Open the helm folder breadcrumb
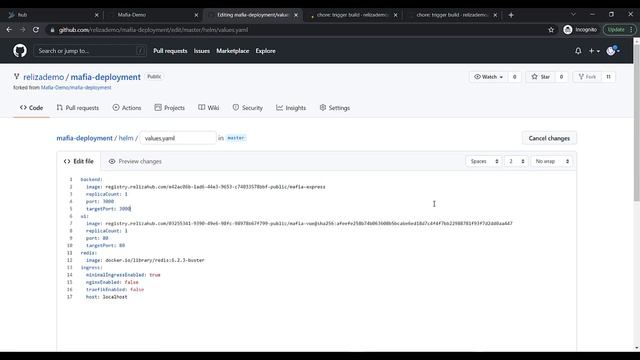The width and height of the screenshot is (640, 360). pos(126,138)
